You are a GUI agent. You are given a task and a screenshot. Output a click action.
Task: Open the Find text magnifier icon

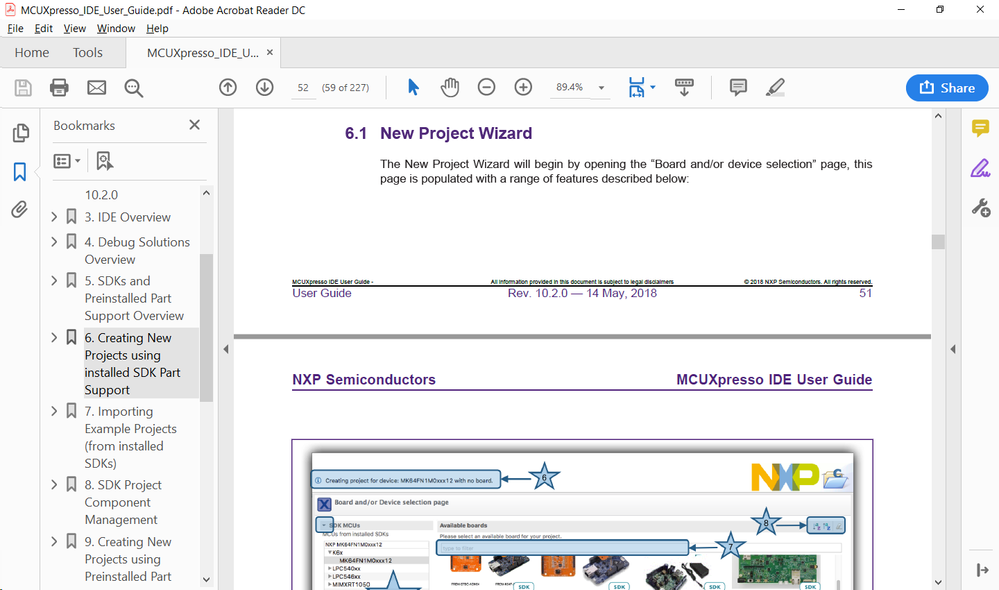[134, 88]
